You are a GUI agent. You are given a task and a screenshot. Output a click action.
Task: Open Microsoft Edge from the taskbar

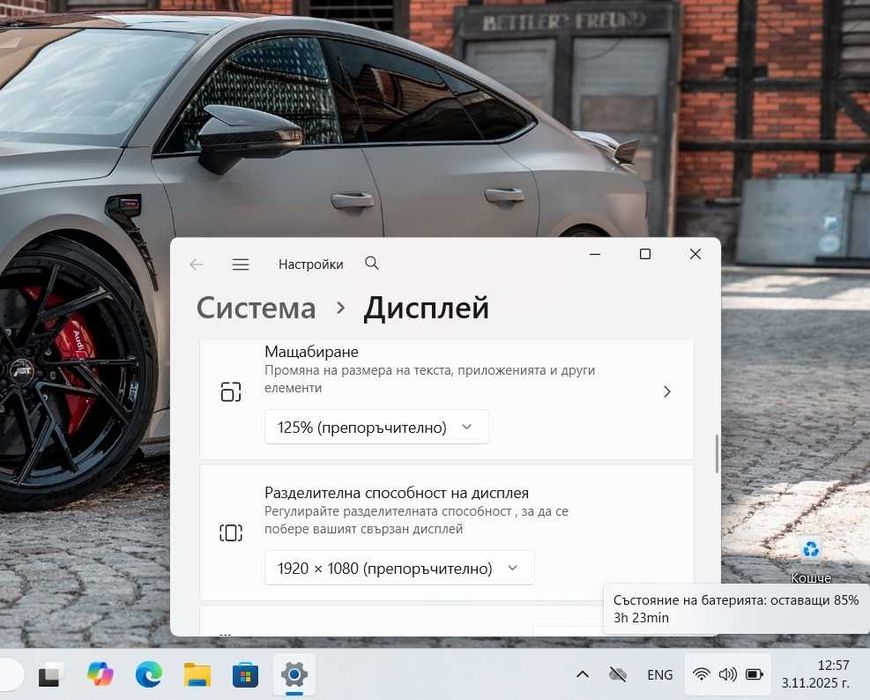149,674
